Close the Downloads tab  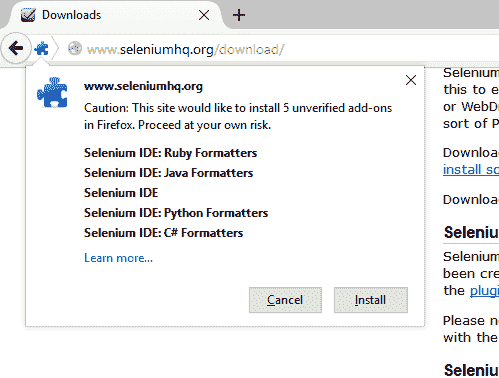(204, 15)
